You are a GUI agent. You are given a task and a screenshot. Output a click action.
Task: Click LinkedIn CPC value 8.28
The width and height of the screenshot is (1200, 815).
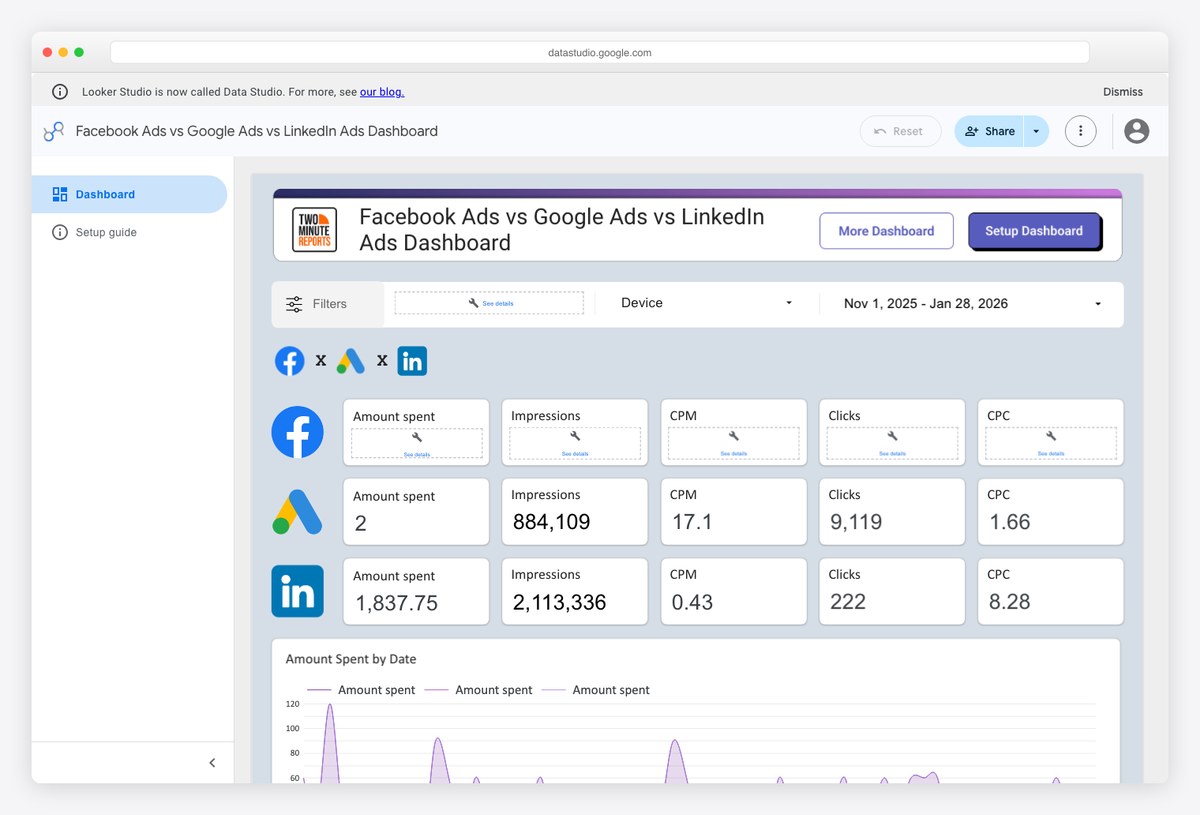tap(1009, 602)
